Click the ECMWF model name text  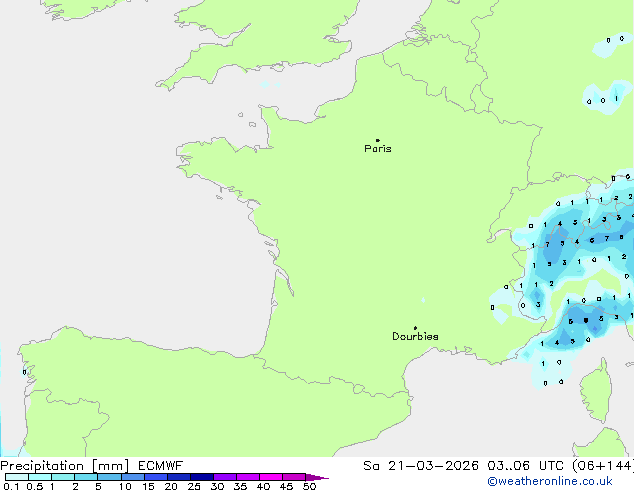[x=161, y=465]
